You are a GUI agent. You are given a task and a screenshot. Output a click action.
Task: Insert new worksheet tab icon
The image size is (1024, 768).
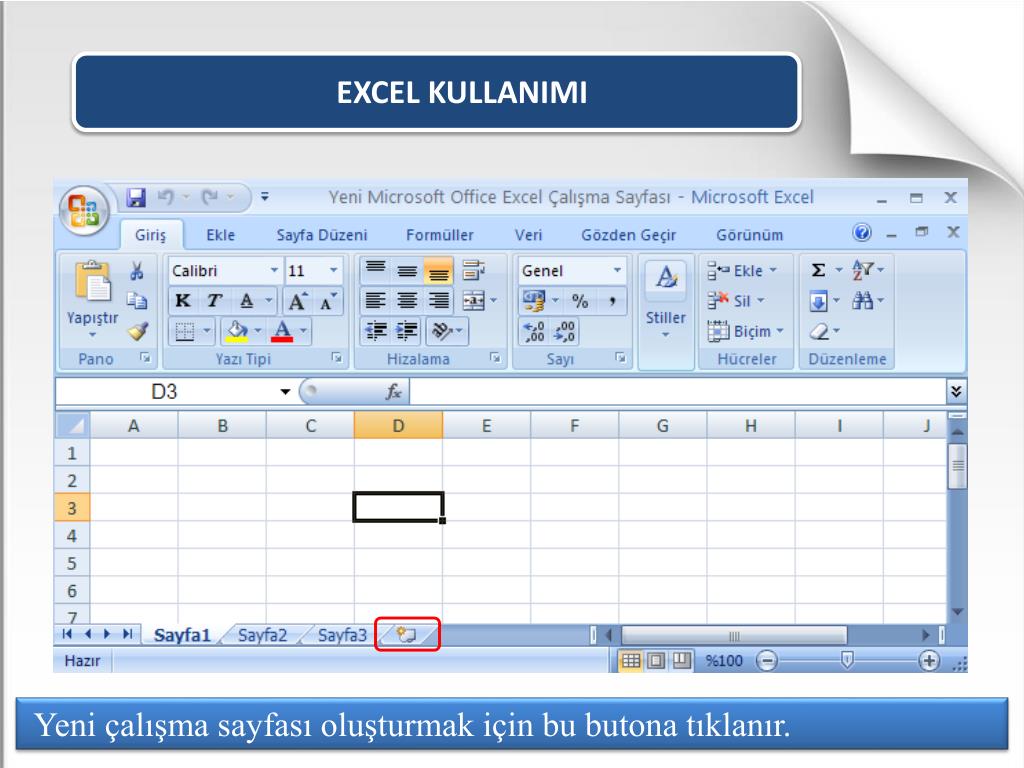point(408,634)
